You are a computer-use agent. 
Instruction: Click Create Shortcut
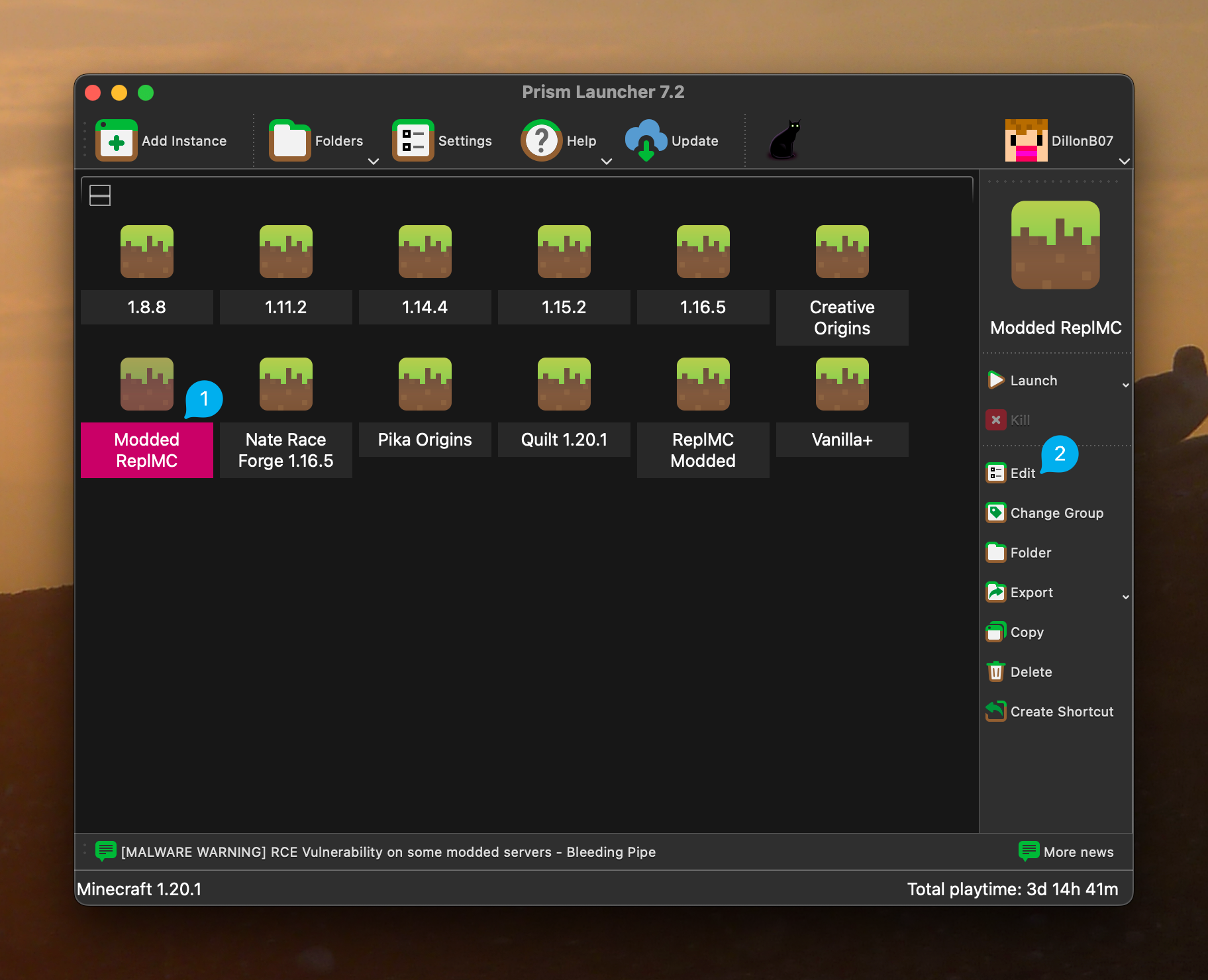[1050, 711]
